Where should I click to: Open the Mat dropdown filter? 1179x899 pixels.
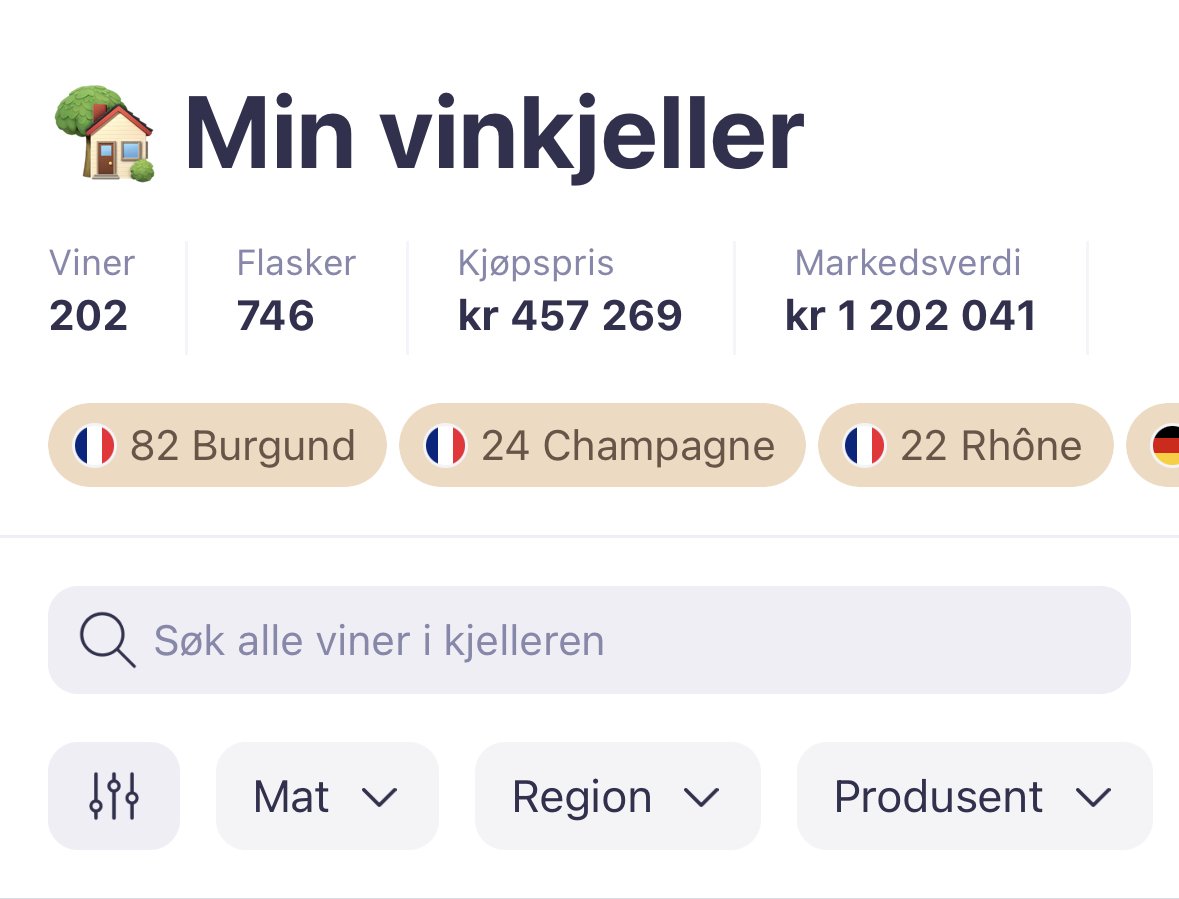(x=327, y=795)
